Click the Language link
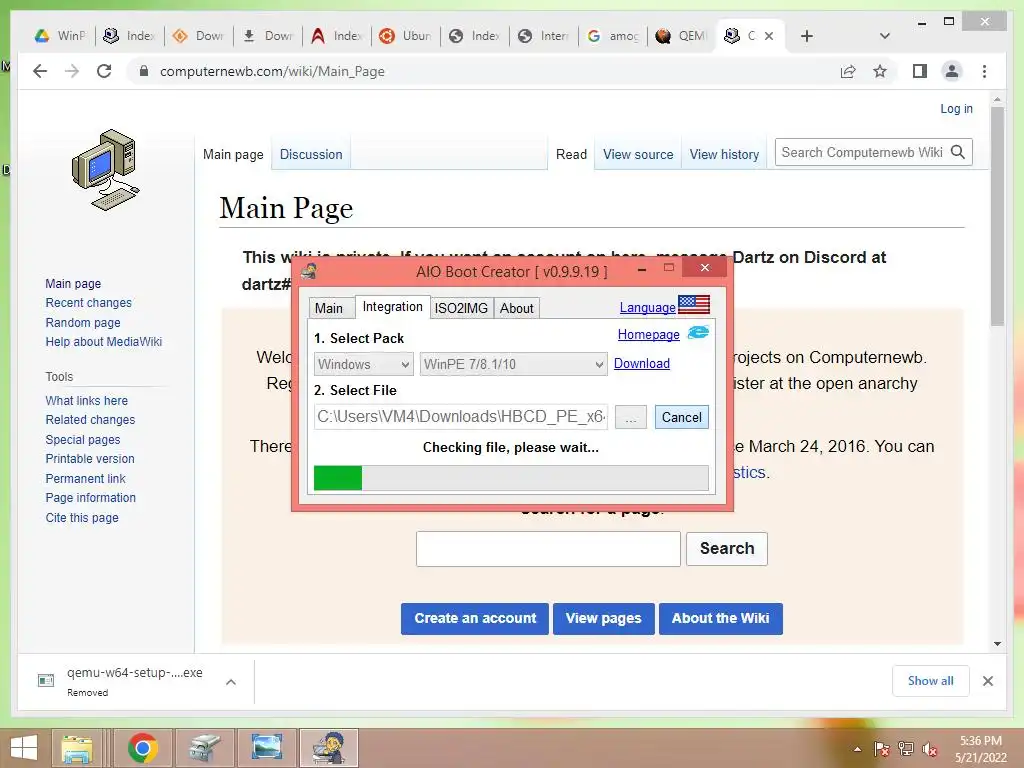Screen dimensions: 1024x768 (x=647, y=307)
